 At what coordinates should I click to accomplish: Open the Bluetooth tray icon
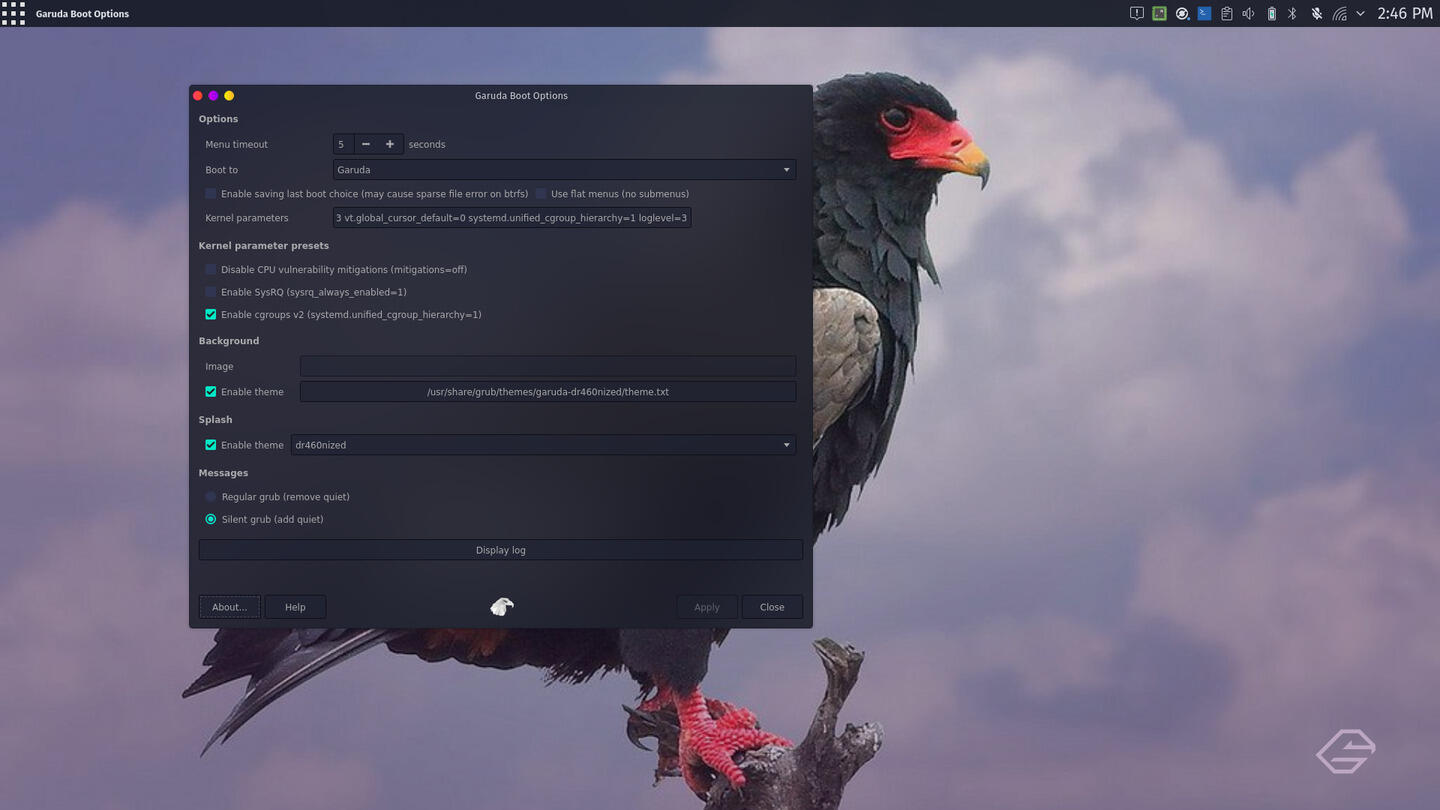tap(1292, 13)
